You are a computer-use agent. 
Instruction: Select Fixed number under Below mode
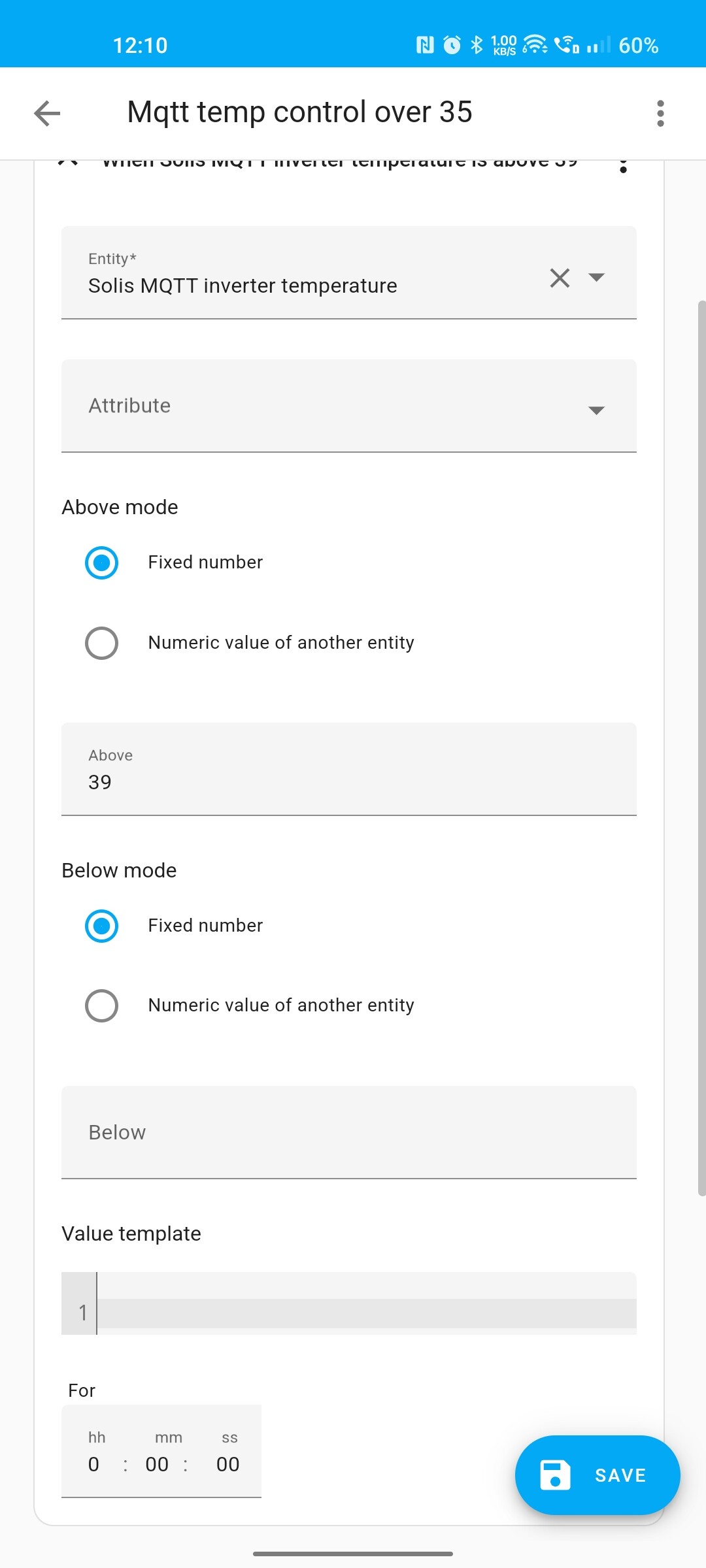click(101, 926)
